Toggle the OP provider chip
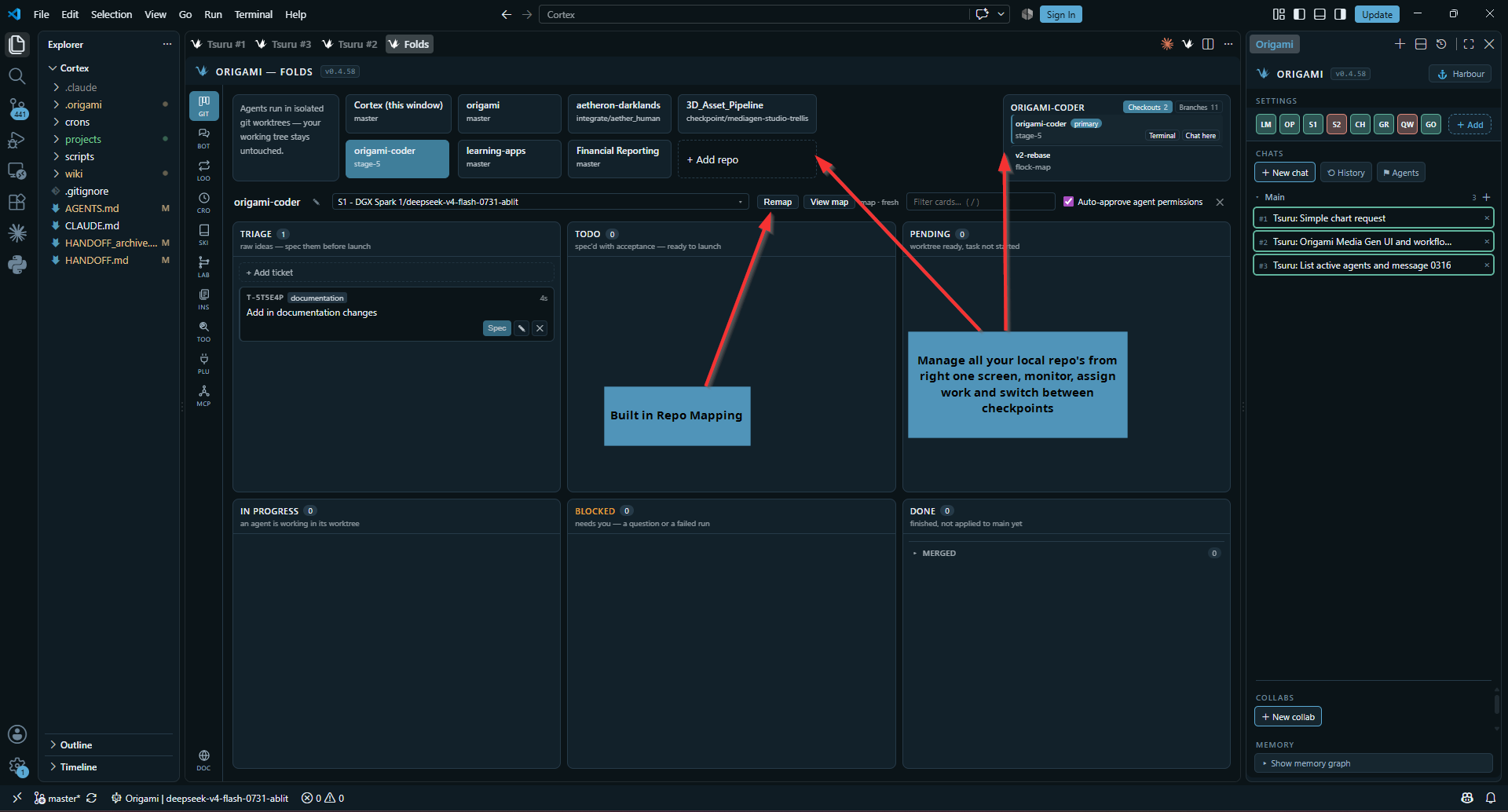 (1290, 124)
